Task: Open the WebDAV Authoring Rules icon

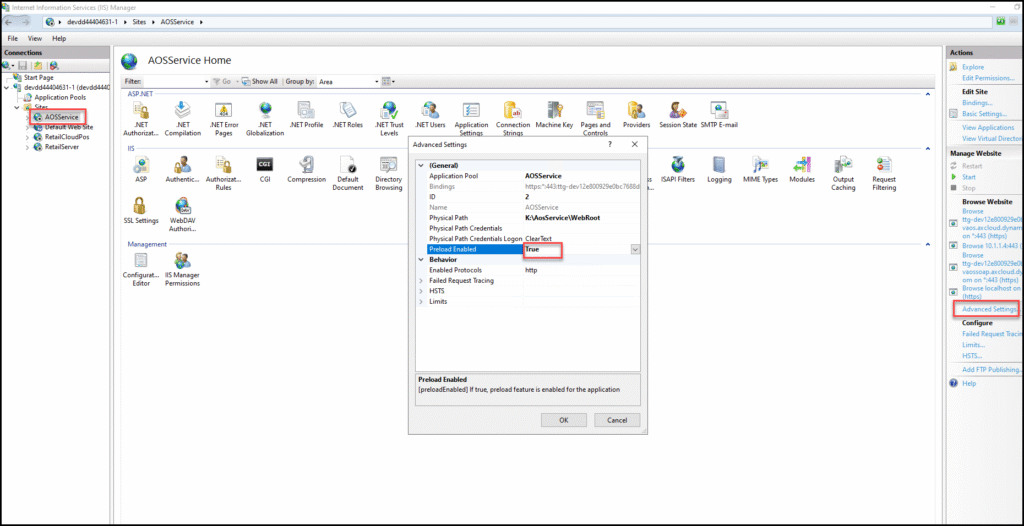Action: pos(183,214)
